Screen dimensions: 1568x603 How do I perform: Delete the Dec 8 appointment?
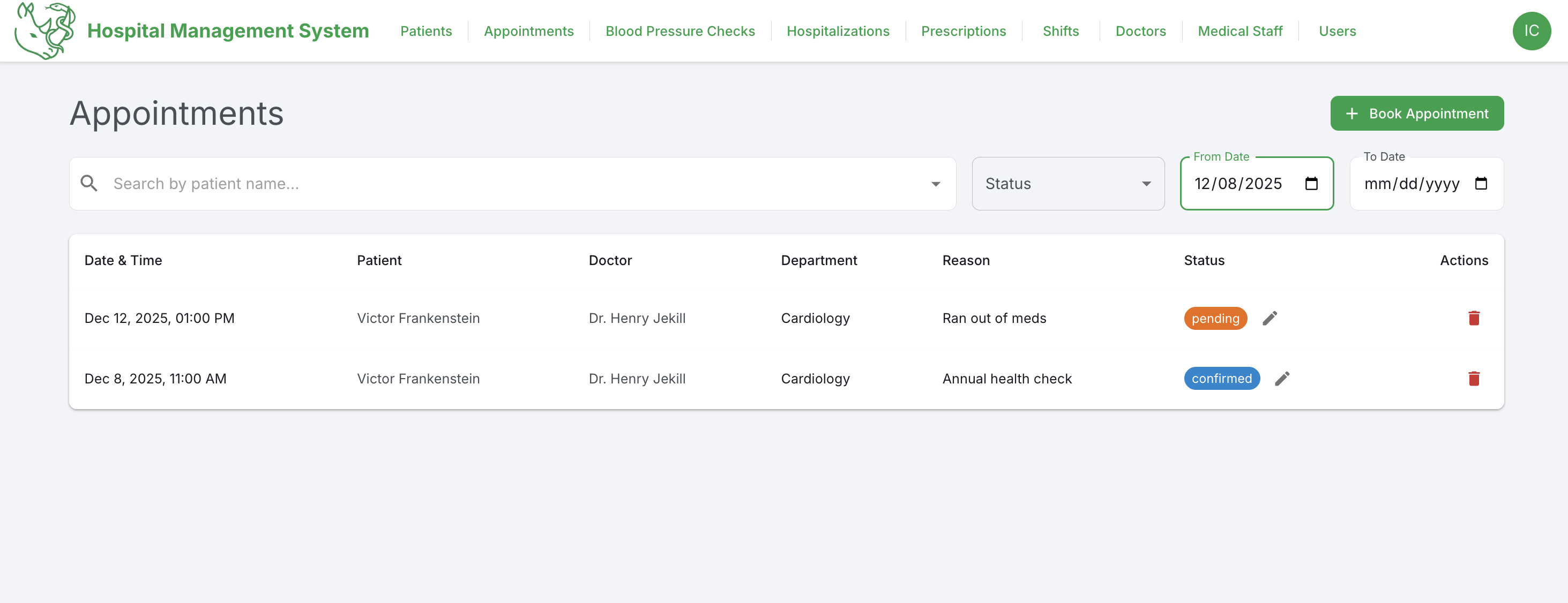click(1473, 379)
